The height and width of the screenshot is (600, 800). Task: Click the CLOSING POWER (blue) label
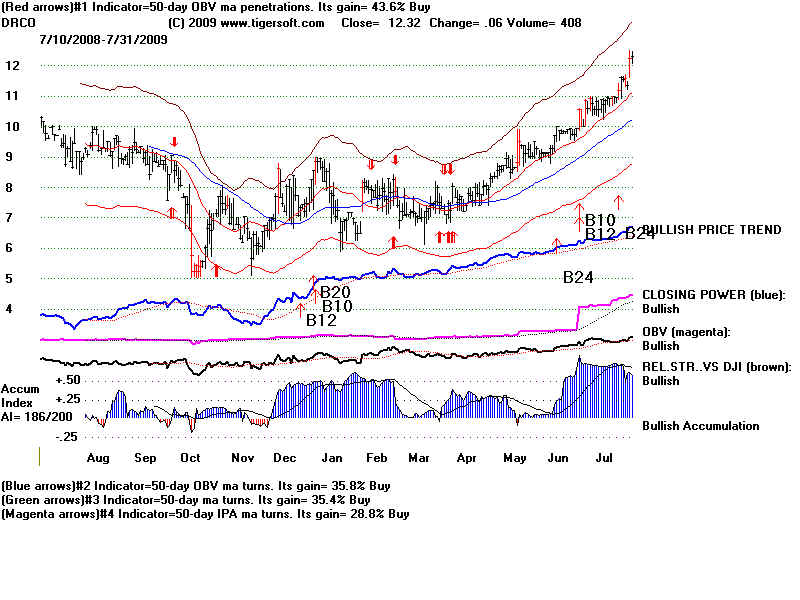[714, 295]
